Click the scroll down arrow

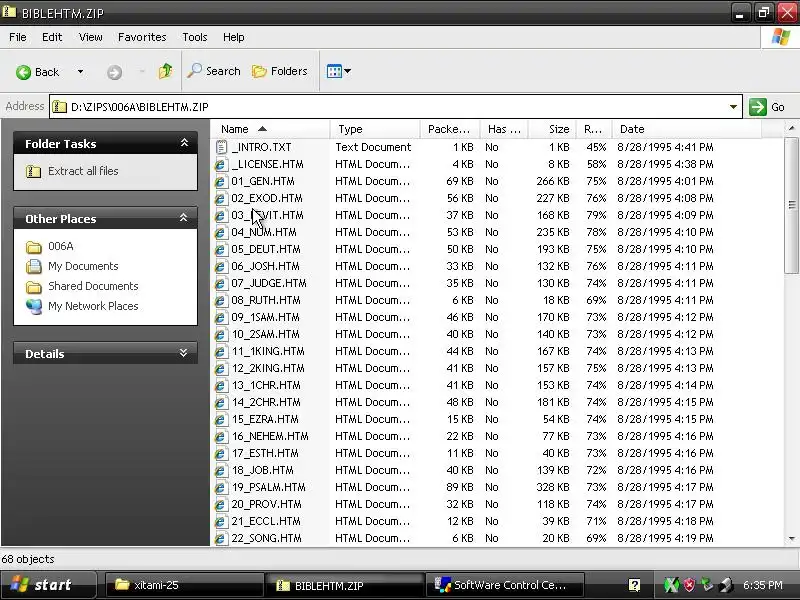tap(791, 539)
